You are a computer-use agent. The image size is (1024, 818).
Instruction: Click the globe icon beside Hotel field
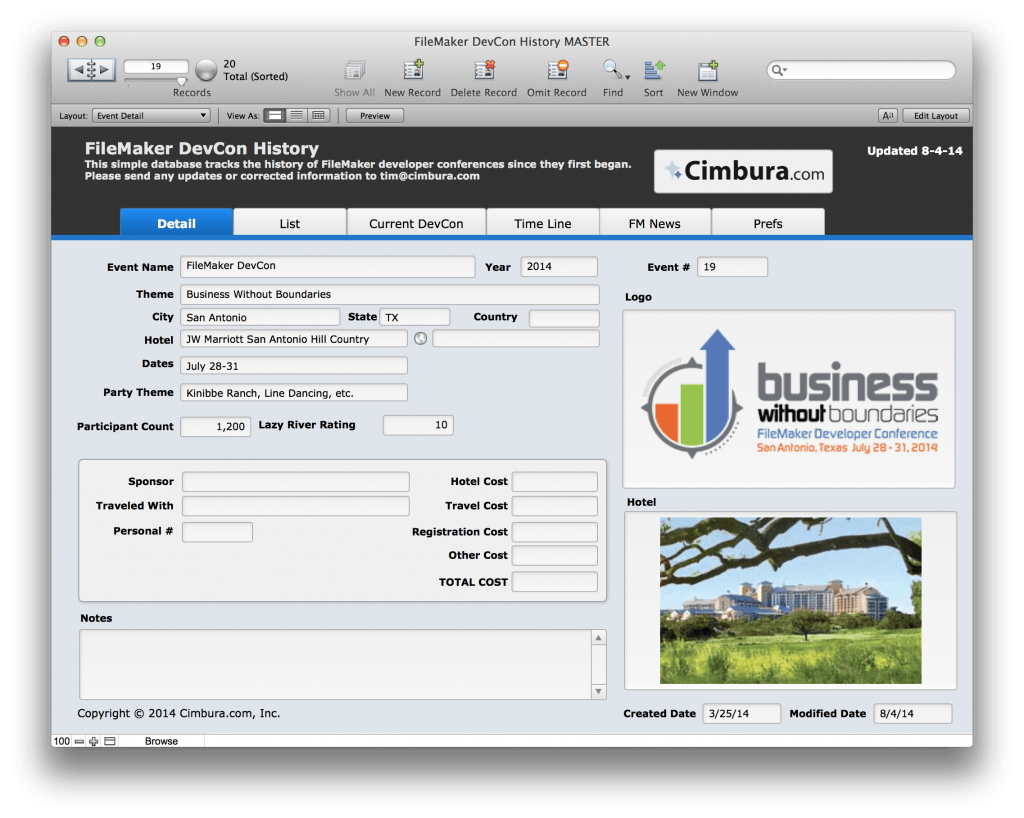tap(420, 339)
